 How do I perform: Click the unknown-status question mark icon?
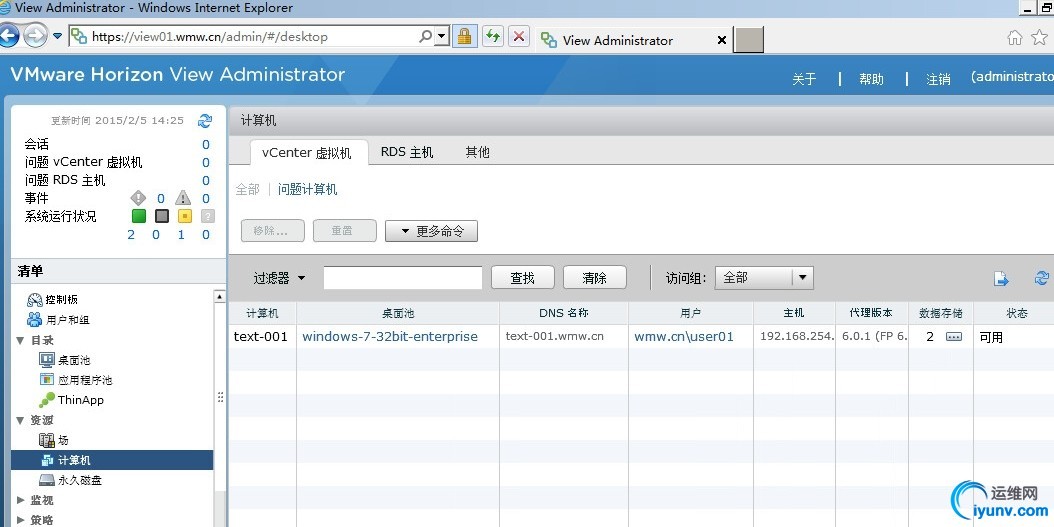(208, 216)
